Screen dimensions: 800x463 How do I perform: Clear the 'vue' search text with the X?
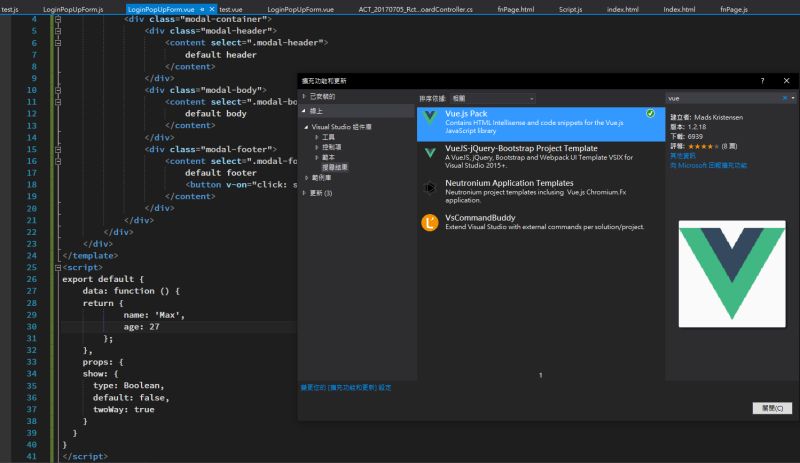pos(784,98)
